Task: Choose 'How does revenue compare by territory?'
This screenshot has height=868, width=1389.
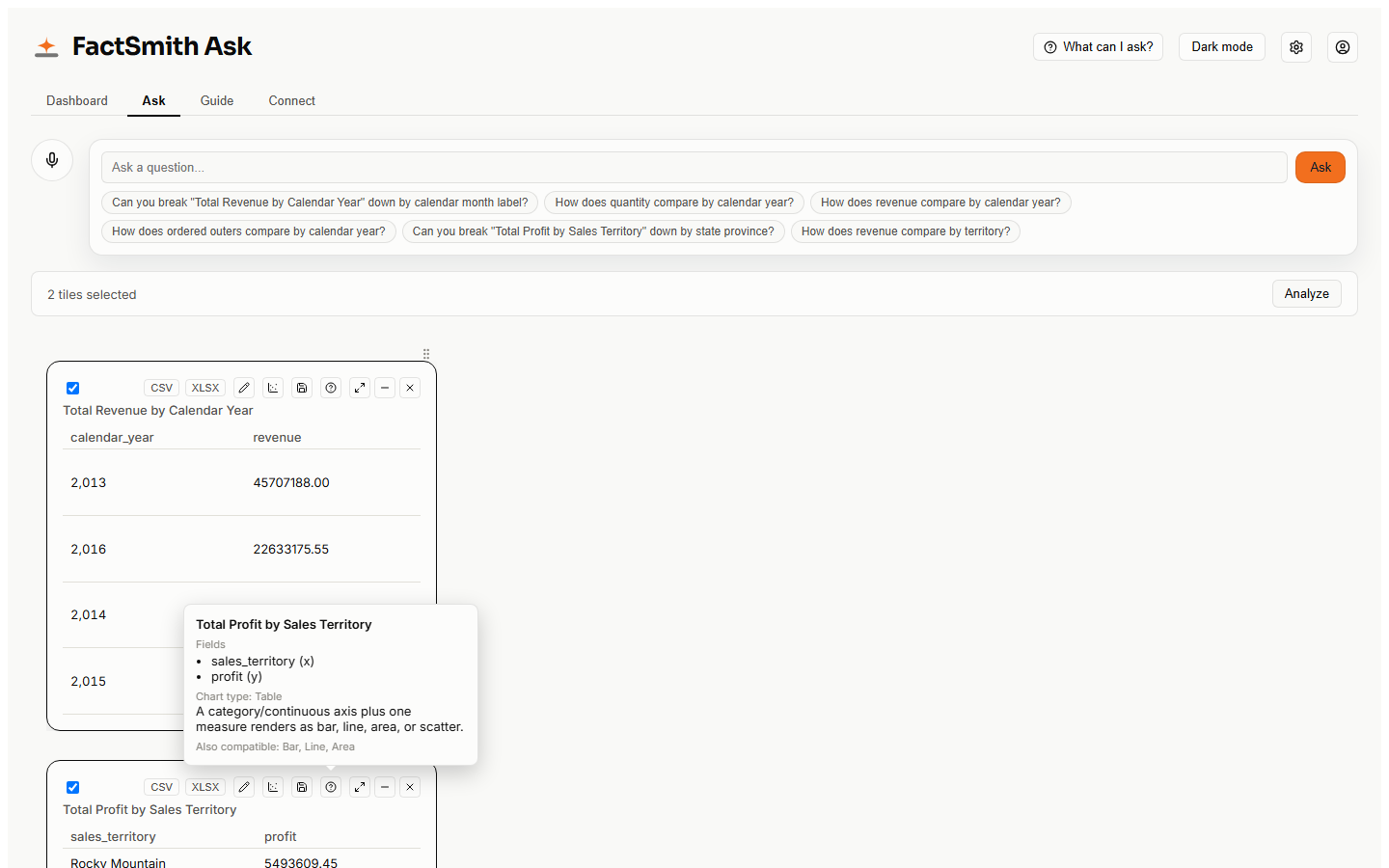Action: coord(906,231)
